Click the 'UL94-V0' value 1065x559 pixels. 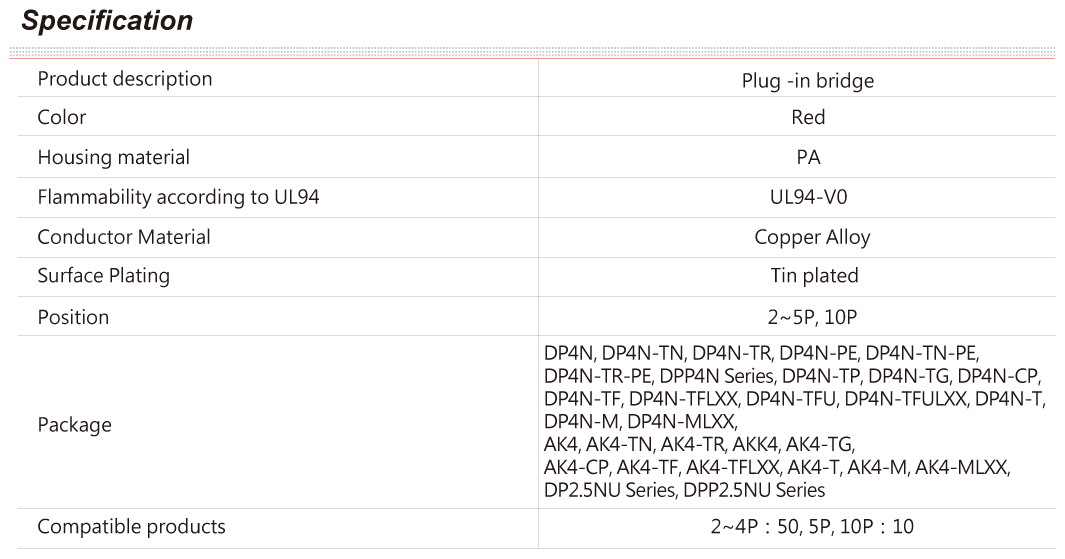[808, 197]
